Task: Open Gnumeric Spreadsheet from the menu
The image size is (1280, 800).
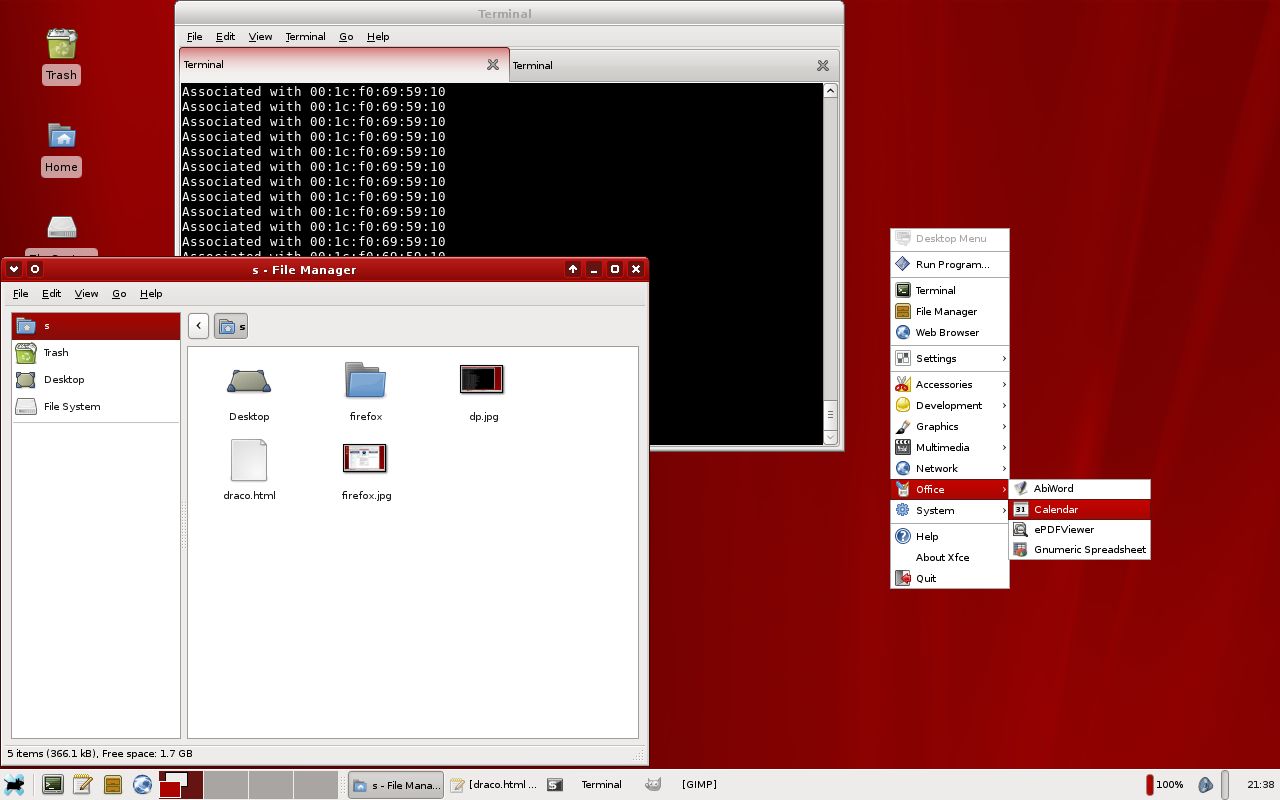Action: tap(1090, 549)
